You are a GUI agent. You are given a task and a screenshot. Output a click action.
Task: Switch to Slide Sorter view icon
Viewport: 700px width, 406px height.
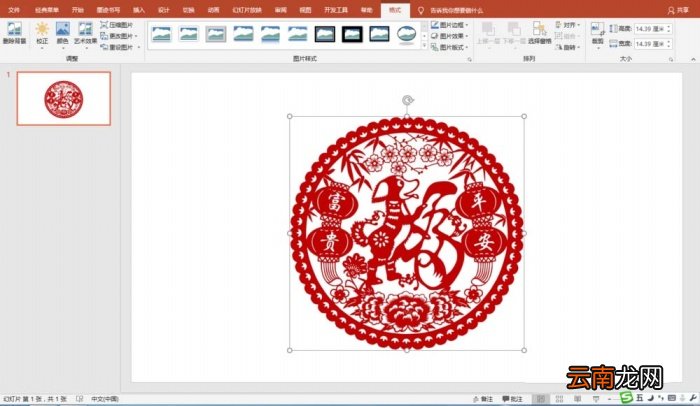coord(559,399)
